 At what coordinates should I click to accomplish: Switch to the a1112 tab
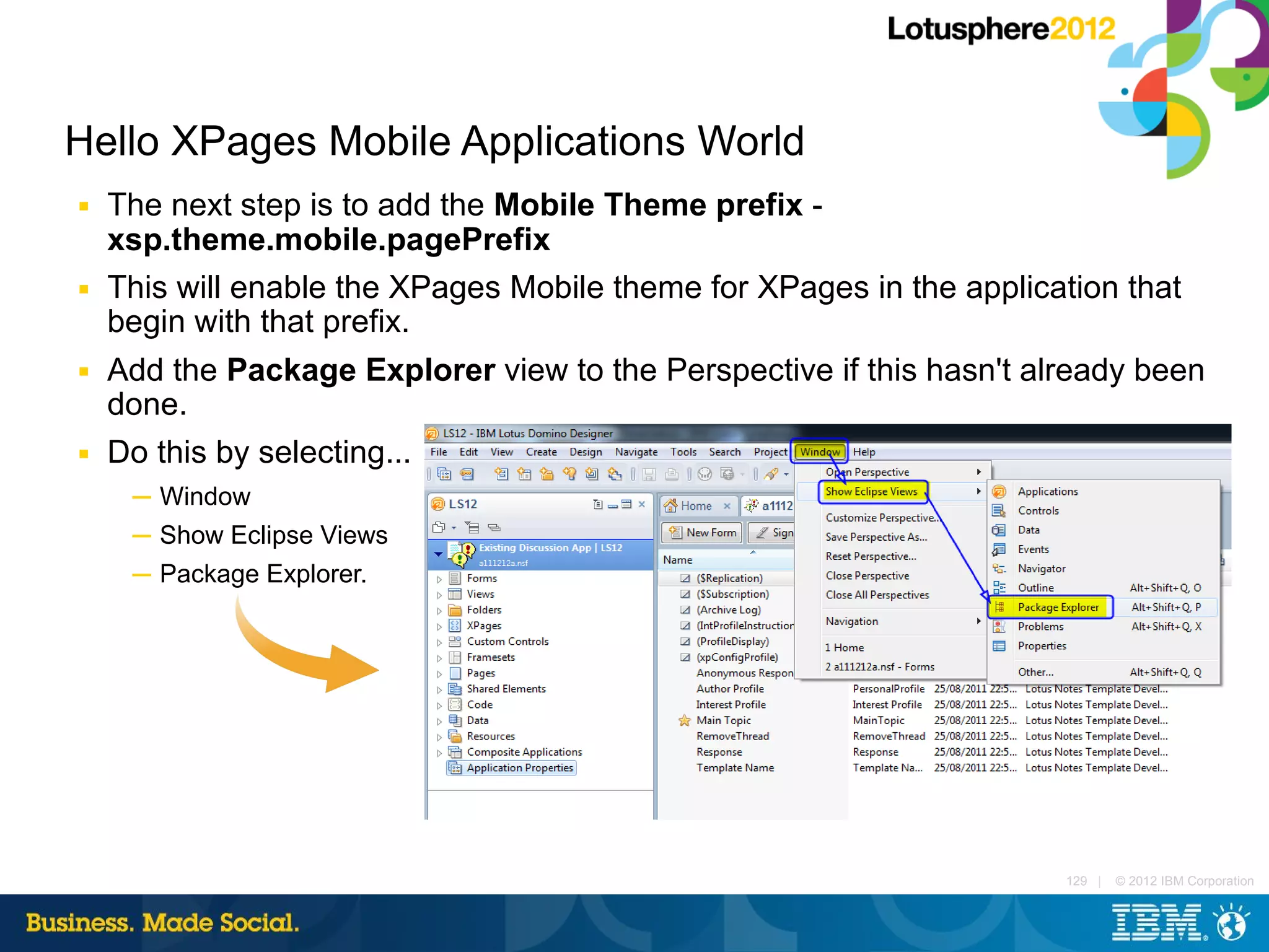pos(768,505)
